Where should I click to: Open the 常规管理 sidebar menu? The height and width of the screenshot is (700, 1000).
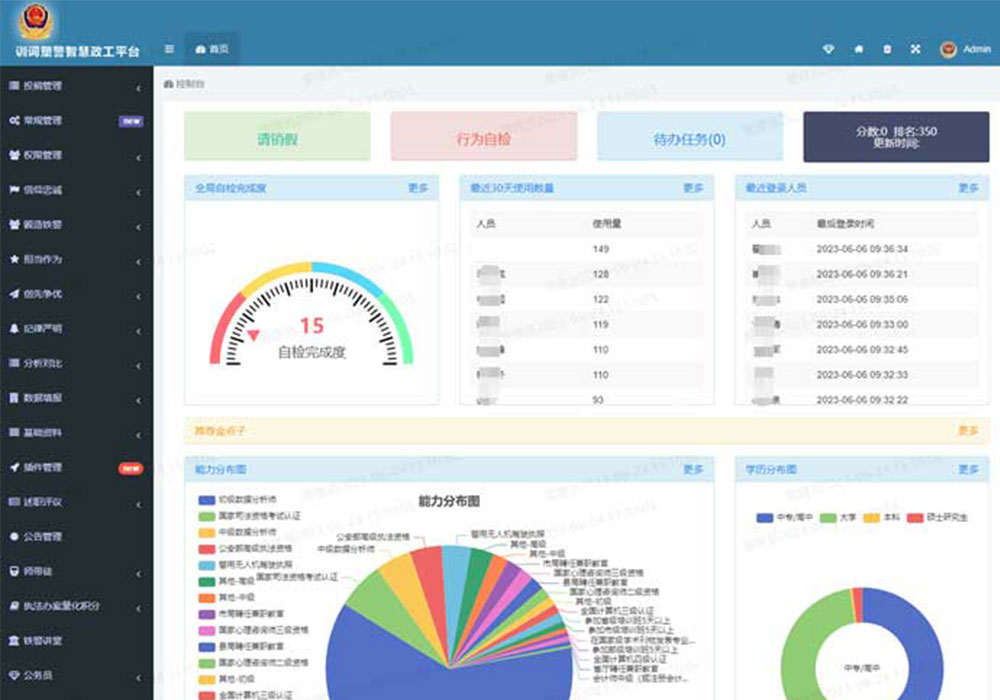[x=77, y=120]
